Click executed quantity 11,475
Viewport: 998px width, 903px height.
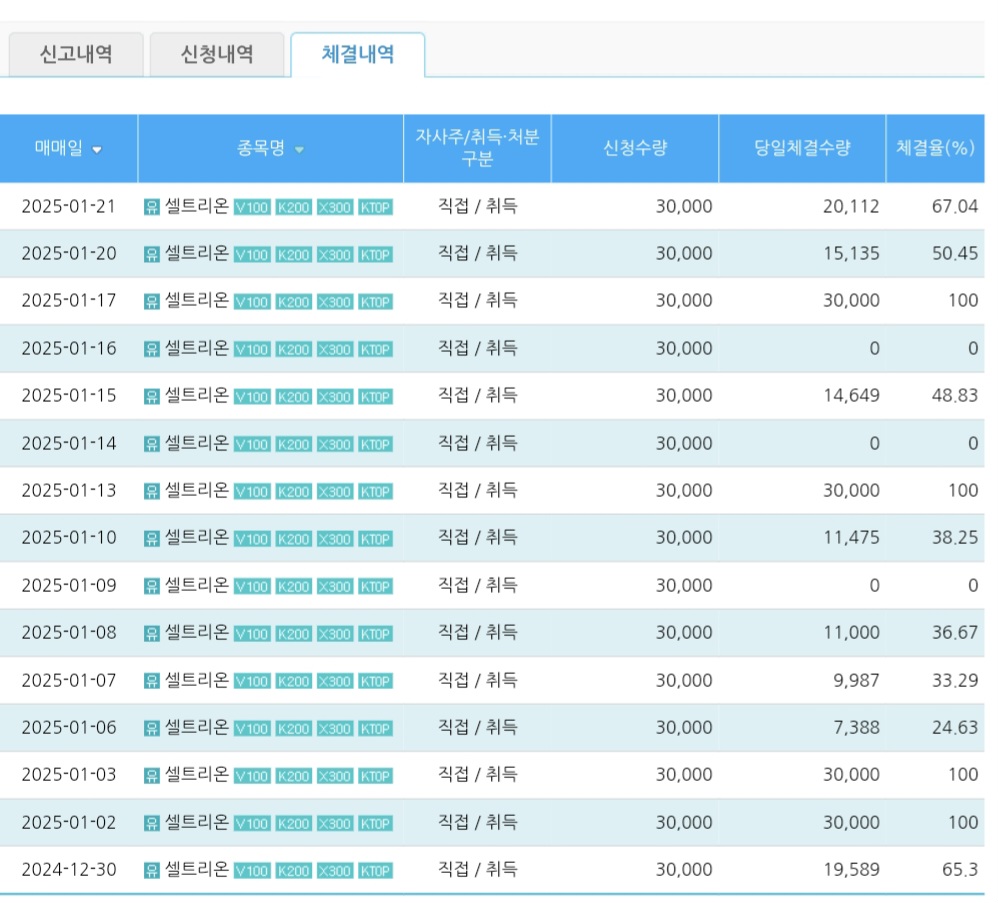[851, 538]
